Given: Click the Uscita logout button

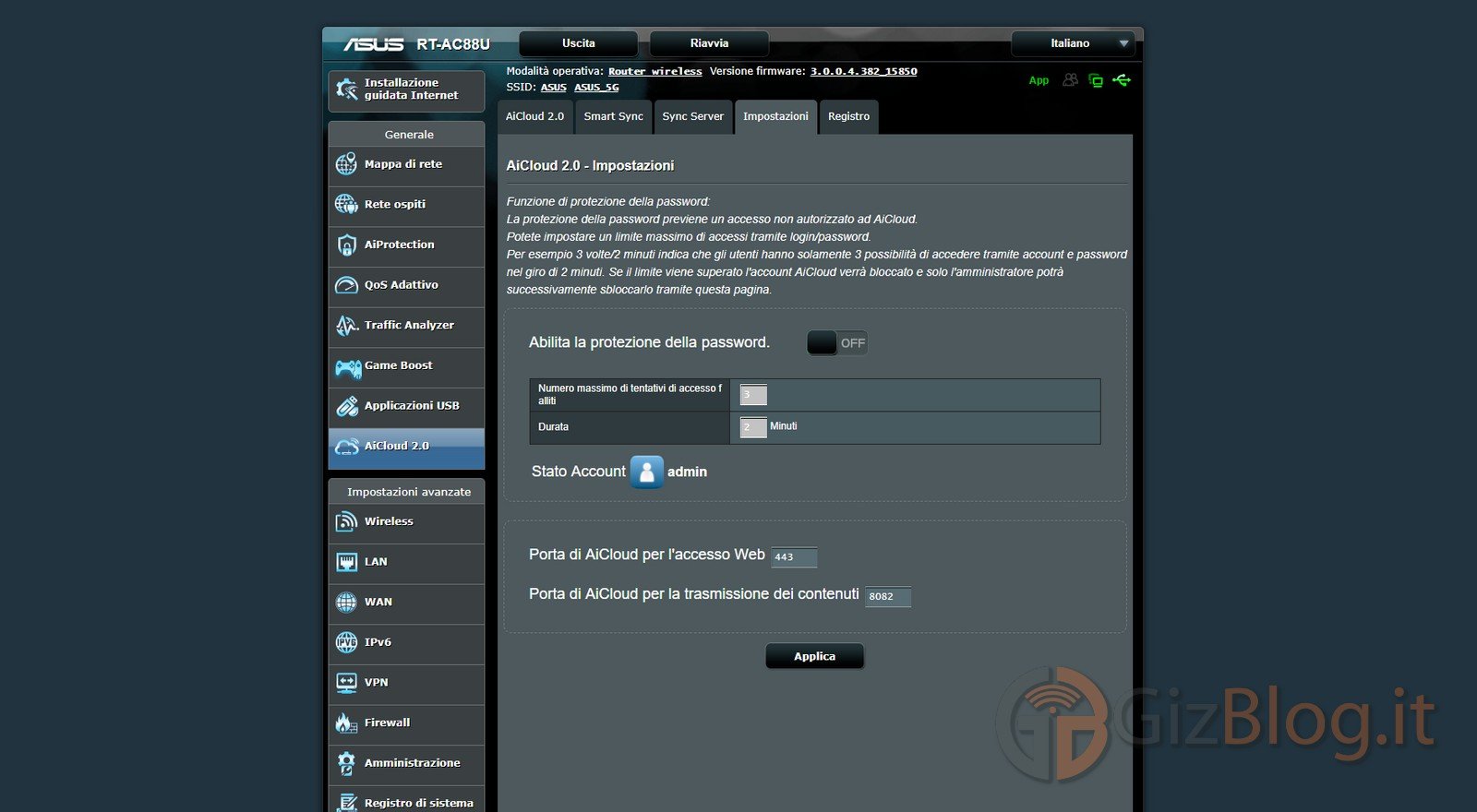Looking at the screenshot, I should [578, 43].
